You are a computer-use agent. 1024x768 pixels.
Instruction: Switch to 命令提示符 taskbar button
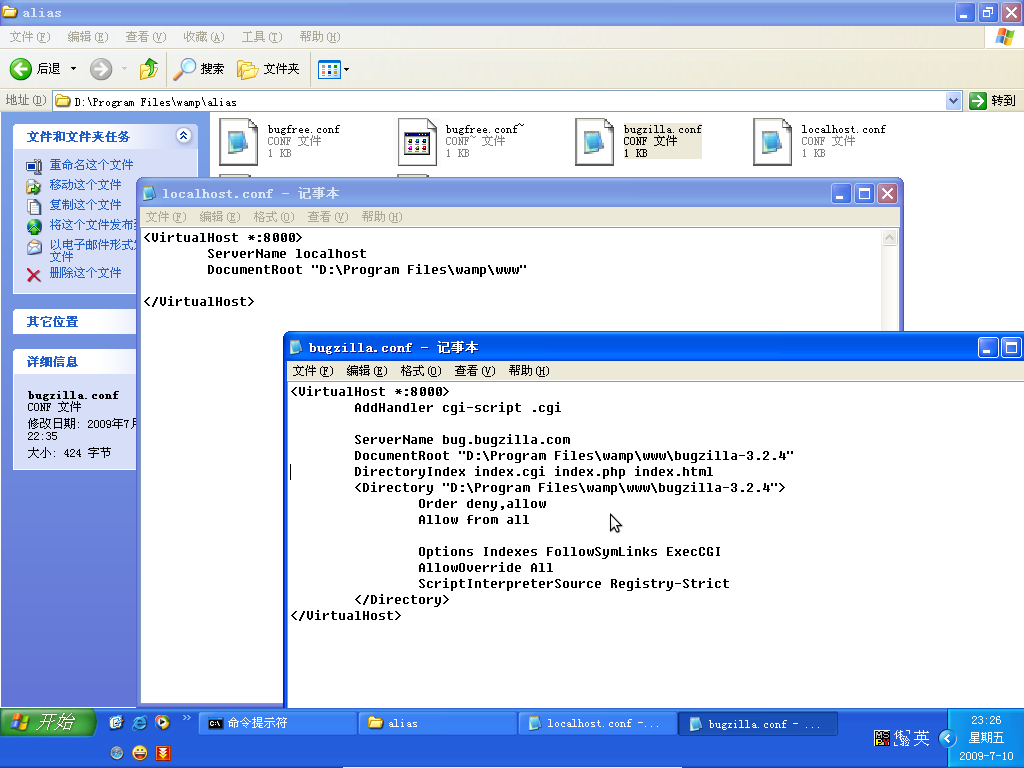pos(278,723)
